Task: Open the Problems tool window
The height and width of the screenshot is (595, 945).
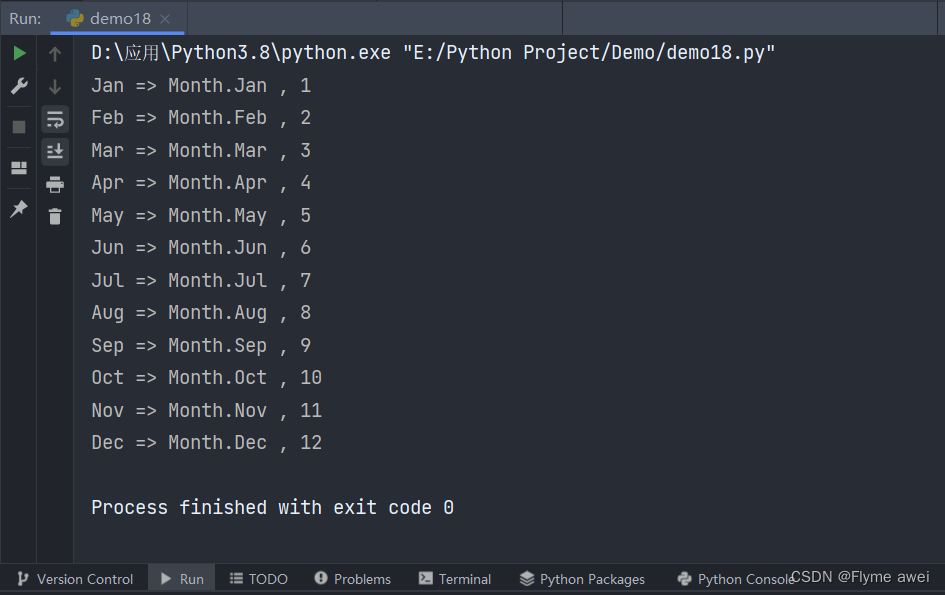Action: point(353,579)
